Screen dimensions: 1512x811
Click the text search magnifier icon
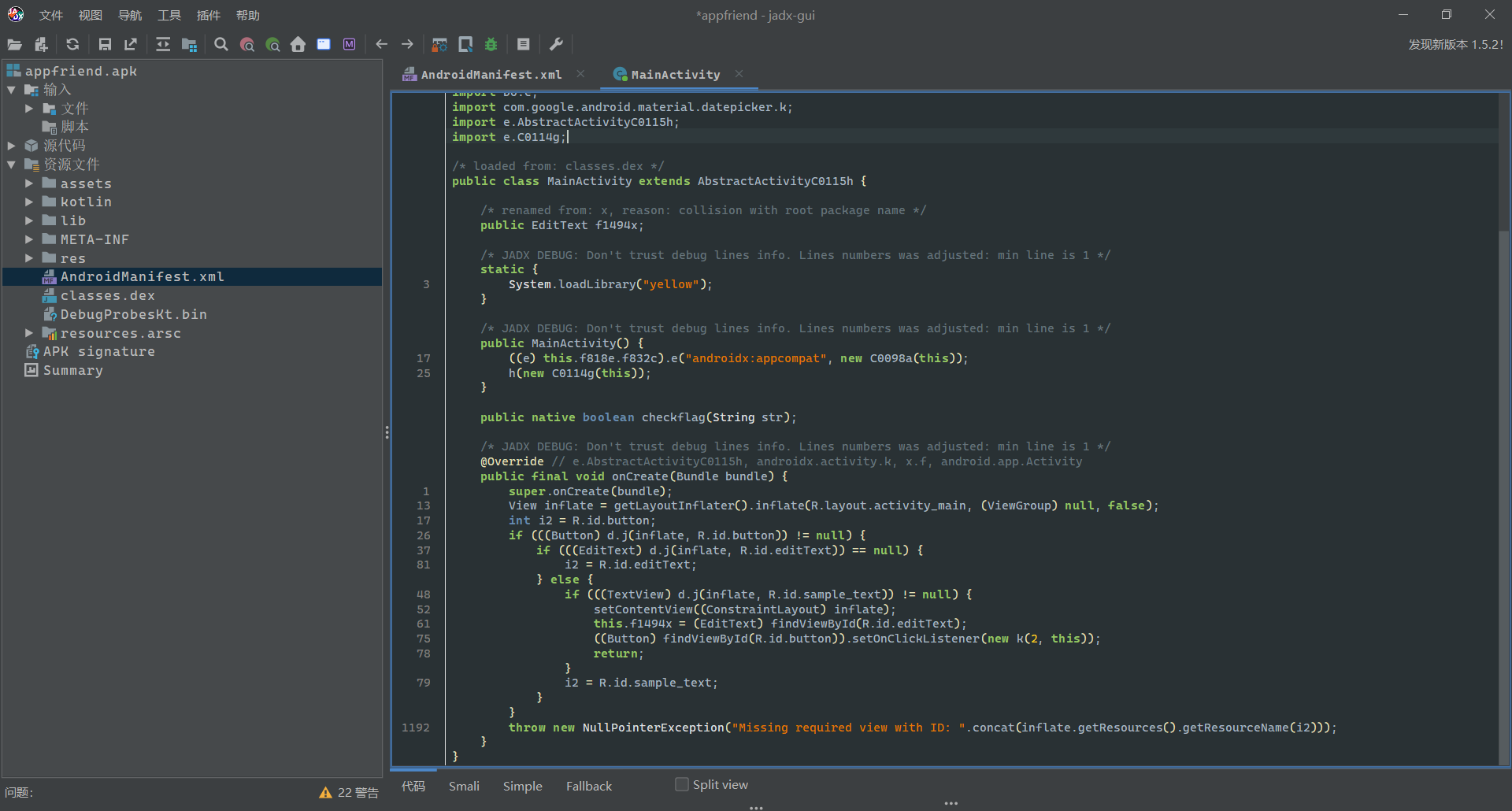(x=221, y=45)
